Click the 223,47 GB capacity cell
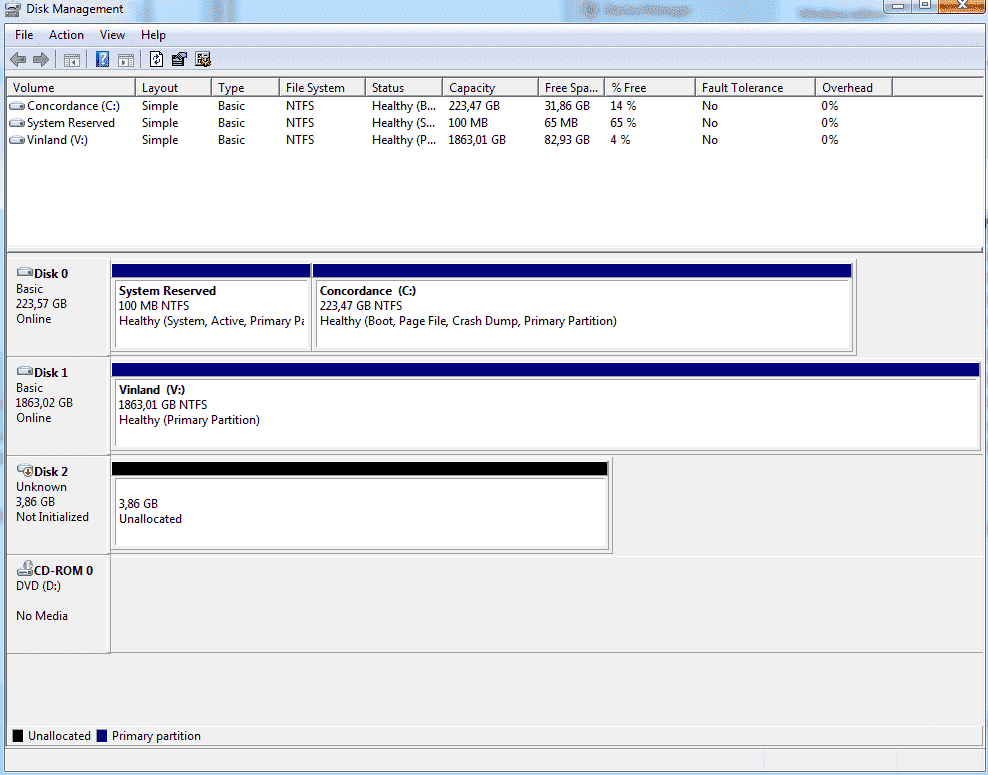The height and width of the screenshot is (775, 988). coord(474,106)
